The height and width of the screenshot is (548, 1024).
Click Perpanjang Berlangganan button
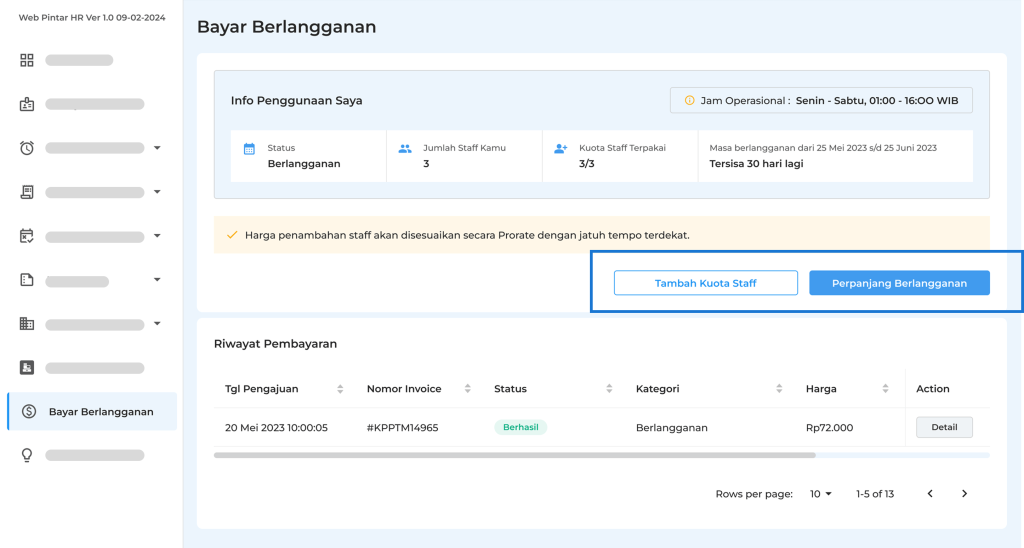click(x=899, y=283)
